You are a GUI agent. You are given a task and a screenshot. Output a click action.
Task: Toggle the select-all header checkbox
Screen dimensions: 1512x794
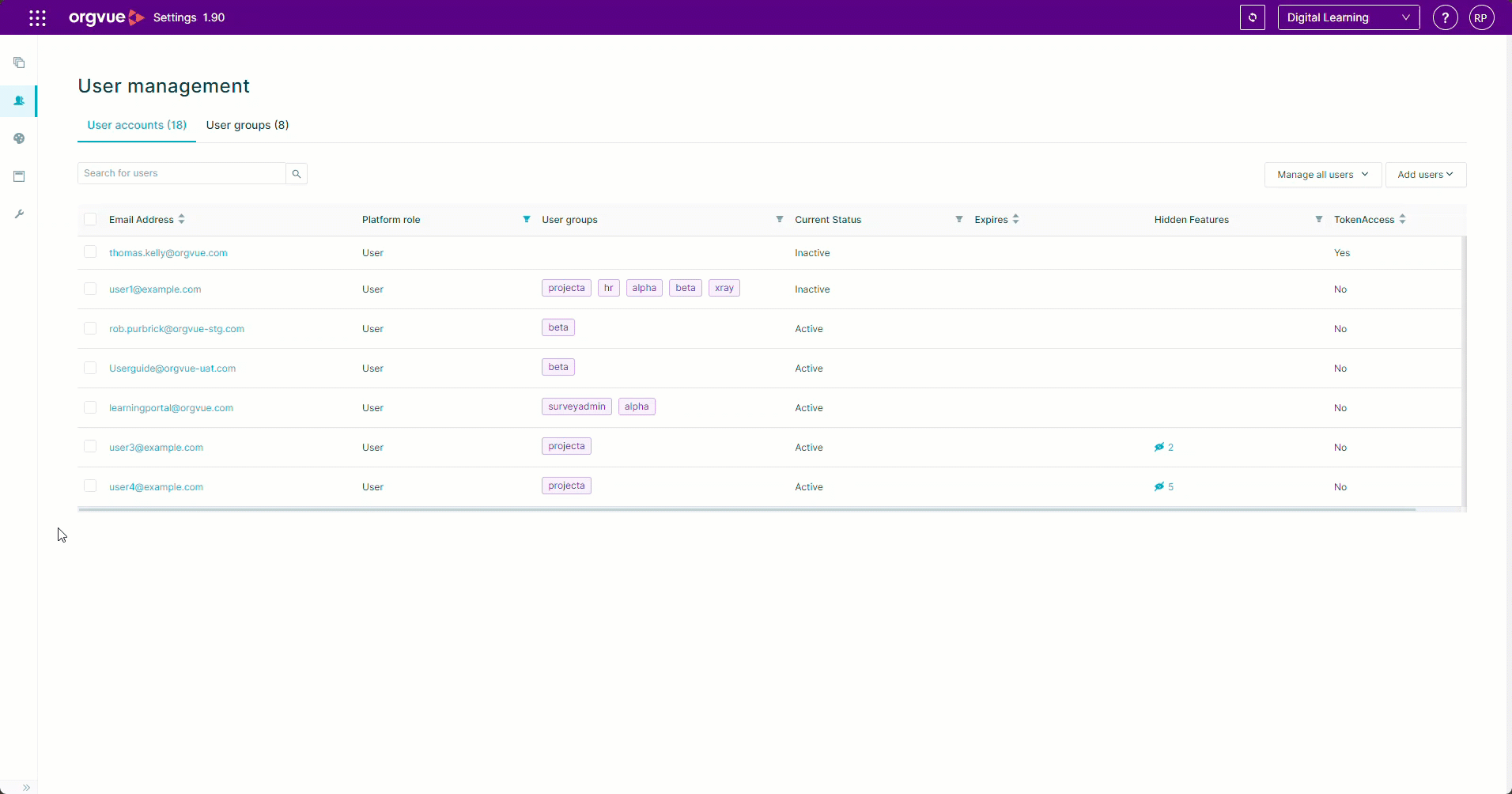coord(90,219)
